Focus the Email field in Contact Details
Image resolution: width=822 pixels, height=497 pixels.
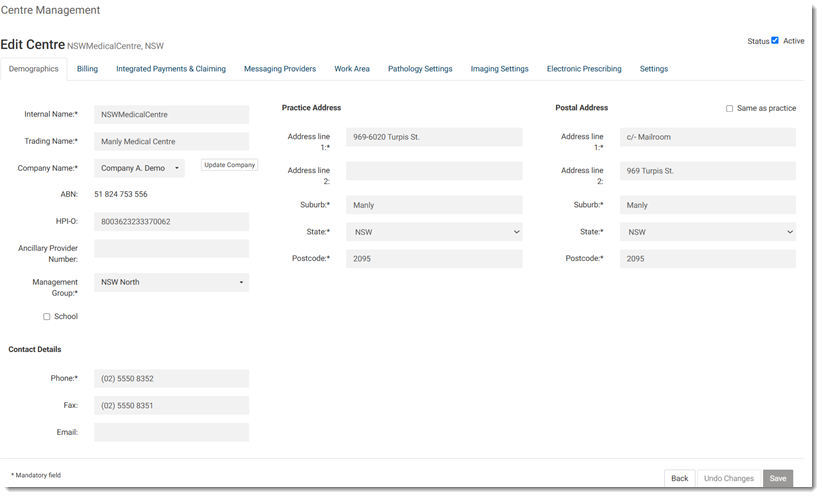[x=171, y=432]
